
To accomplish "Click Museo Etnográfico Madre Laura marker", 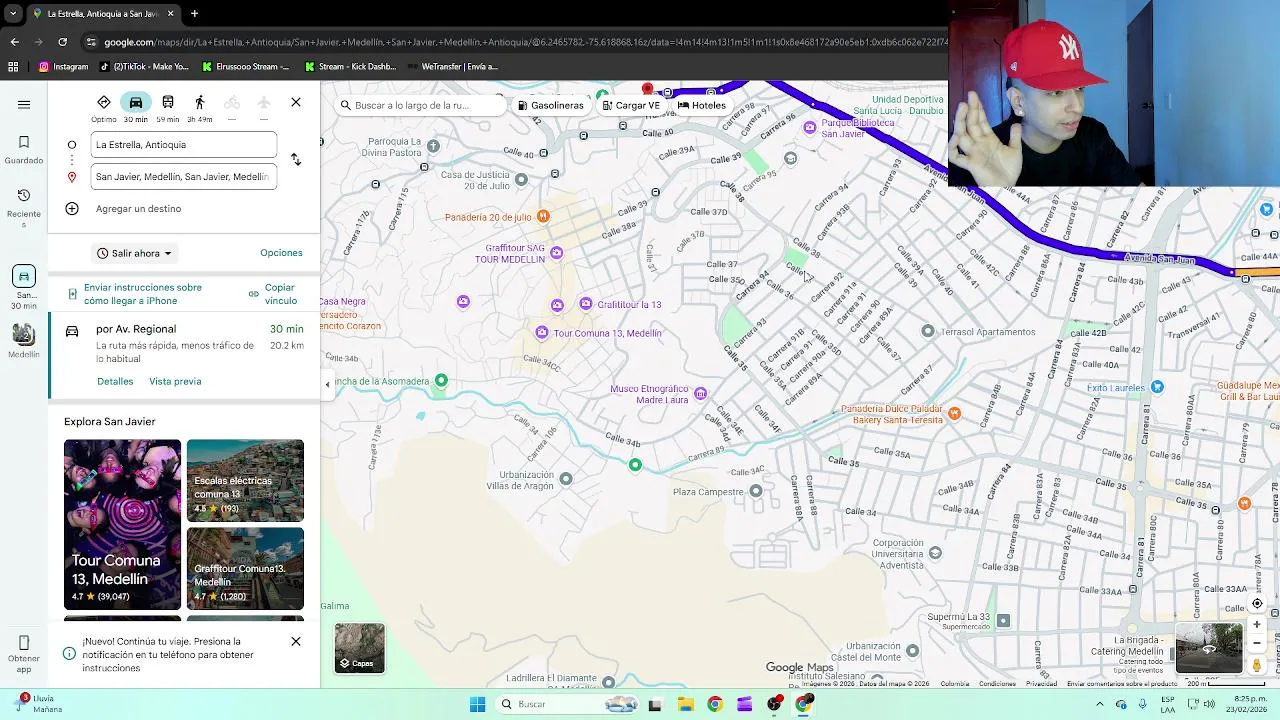I will (x=700, y=394).
